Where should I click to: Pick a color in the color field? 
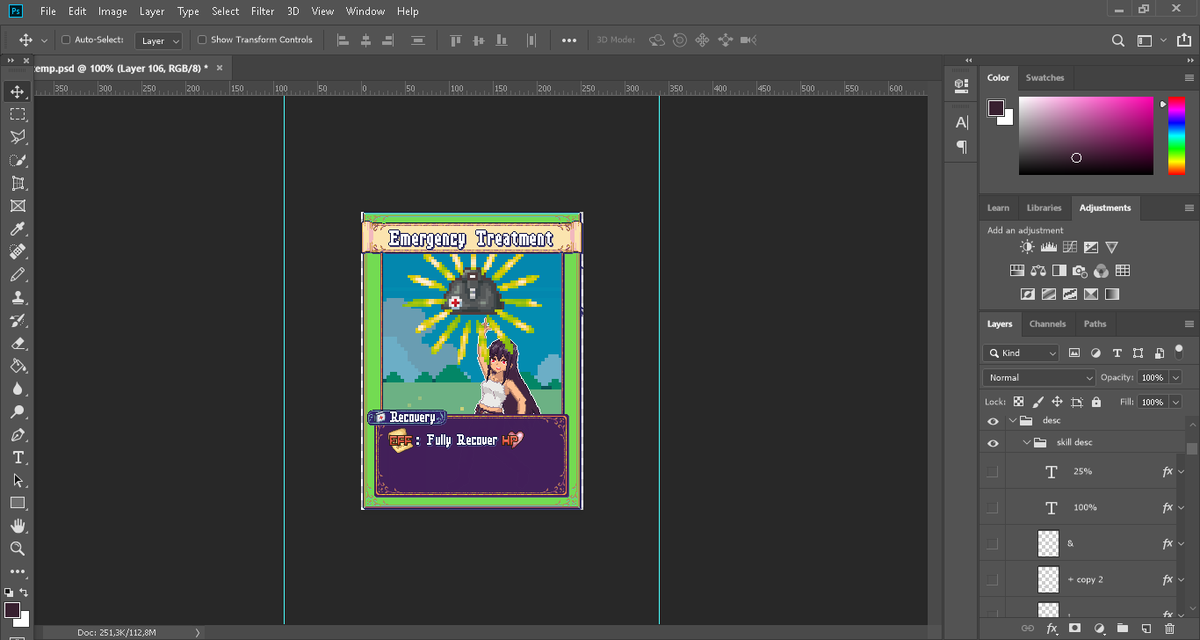pos(1086,135)
